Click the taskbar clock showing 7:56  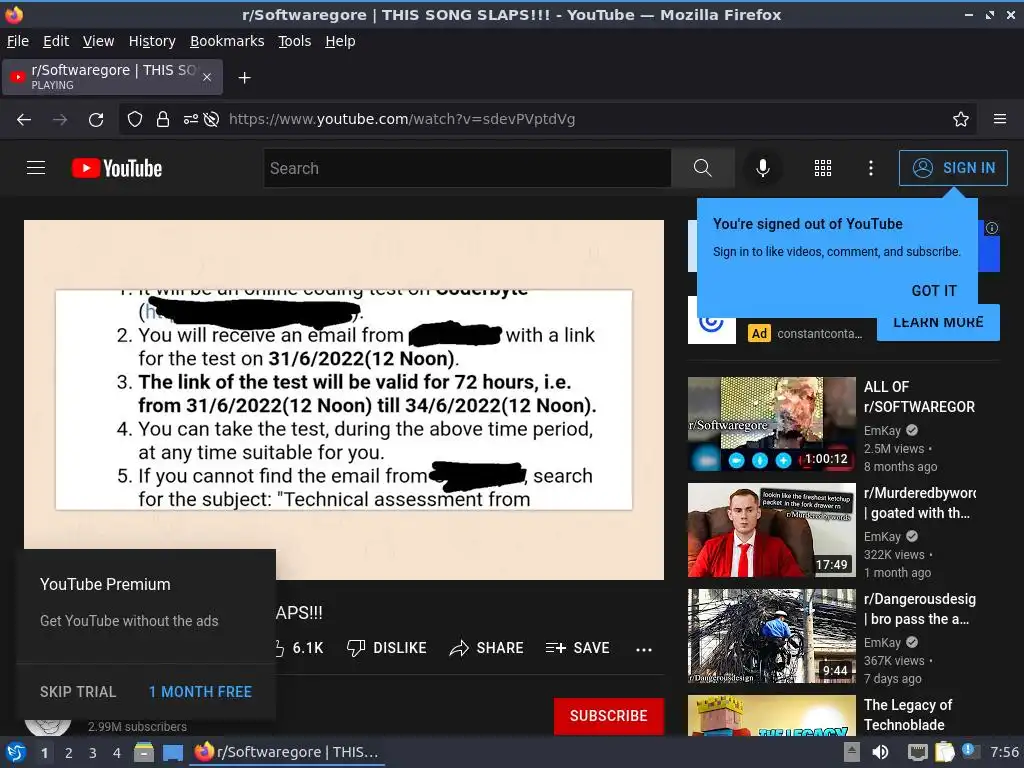coord(1004,752)
